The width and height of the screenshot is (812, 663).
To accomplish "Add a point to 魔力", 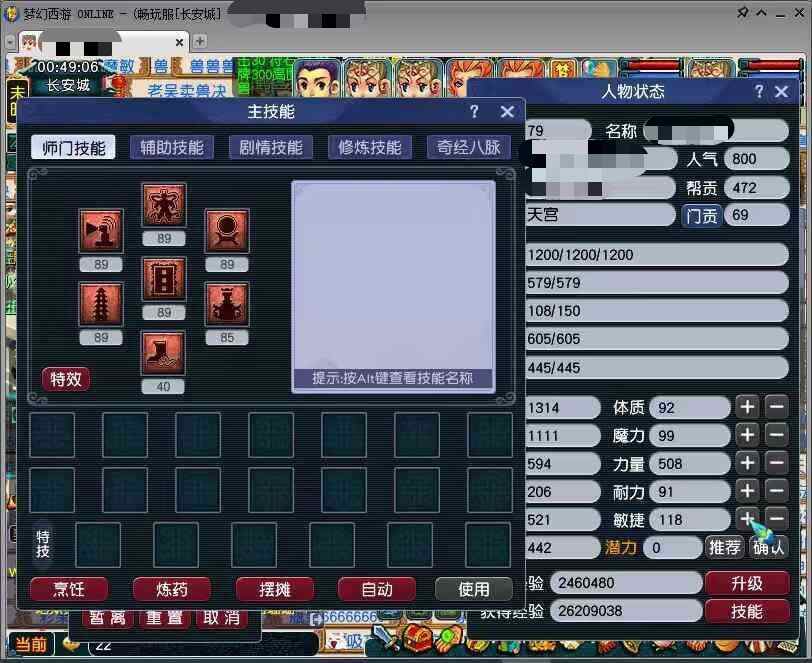I will (x=747, y=435).
